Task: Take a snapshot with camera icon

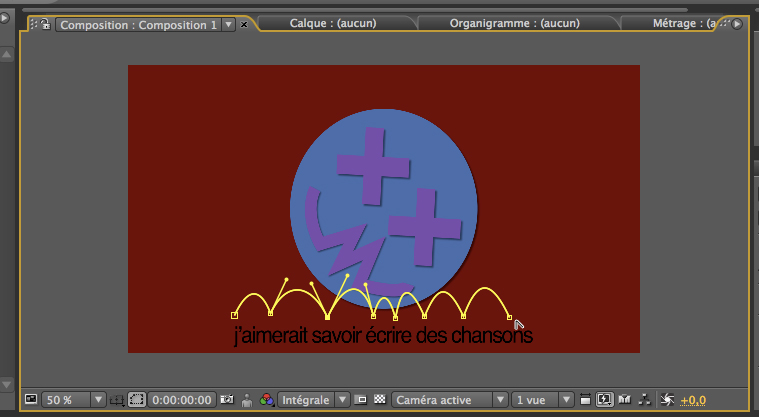Action: [x=227, y=400]
